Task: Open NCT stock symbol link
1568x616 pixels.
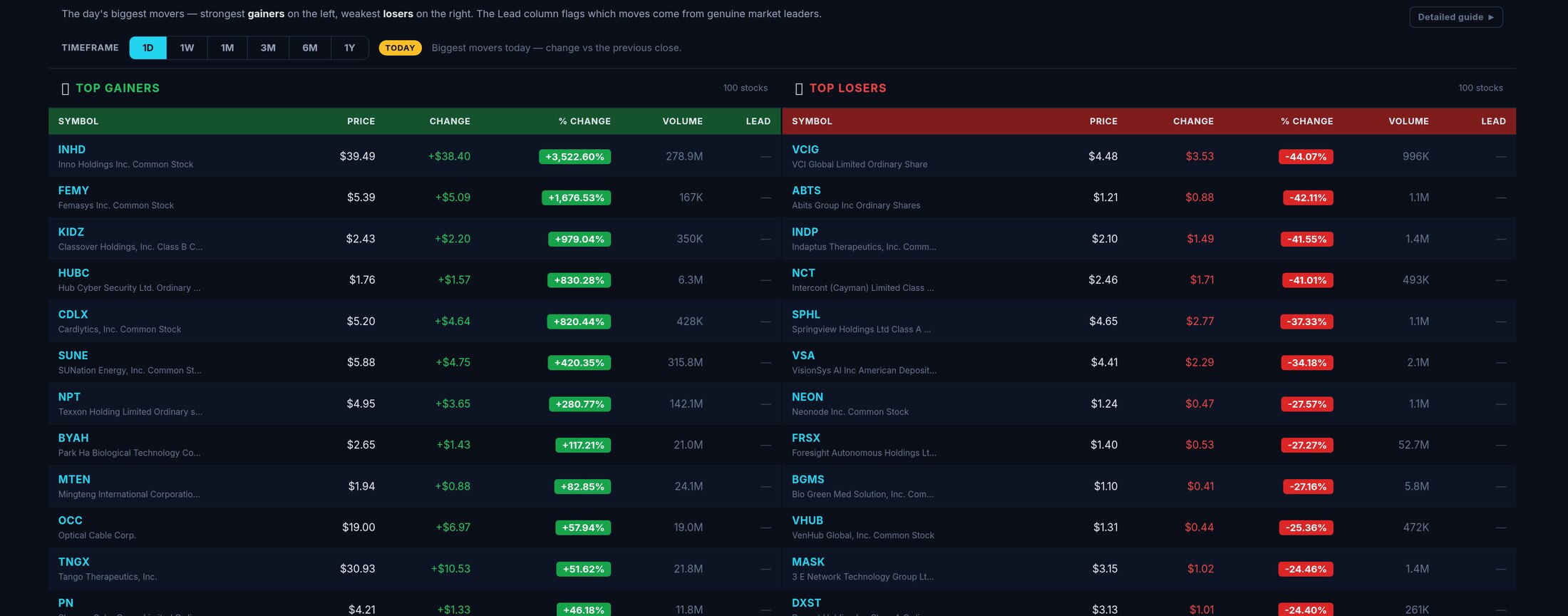Action: [x=803, y=273]
